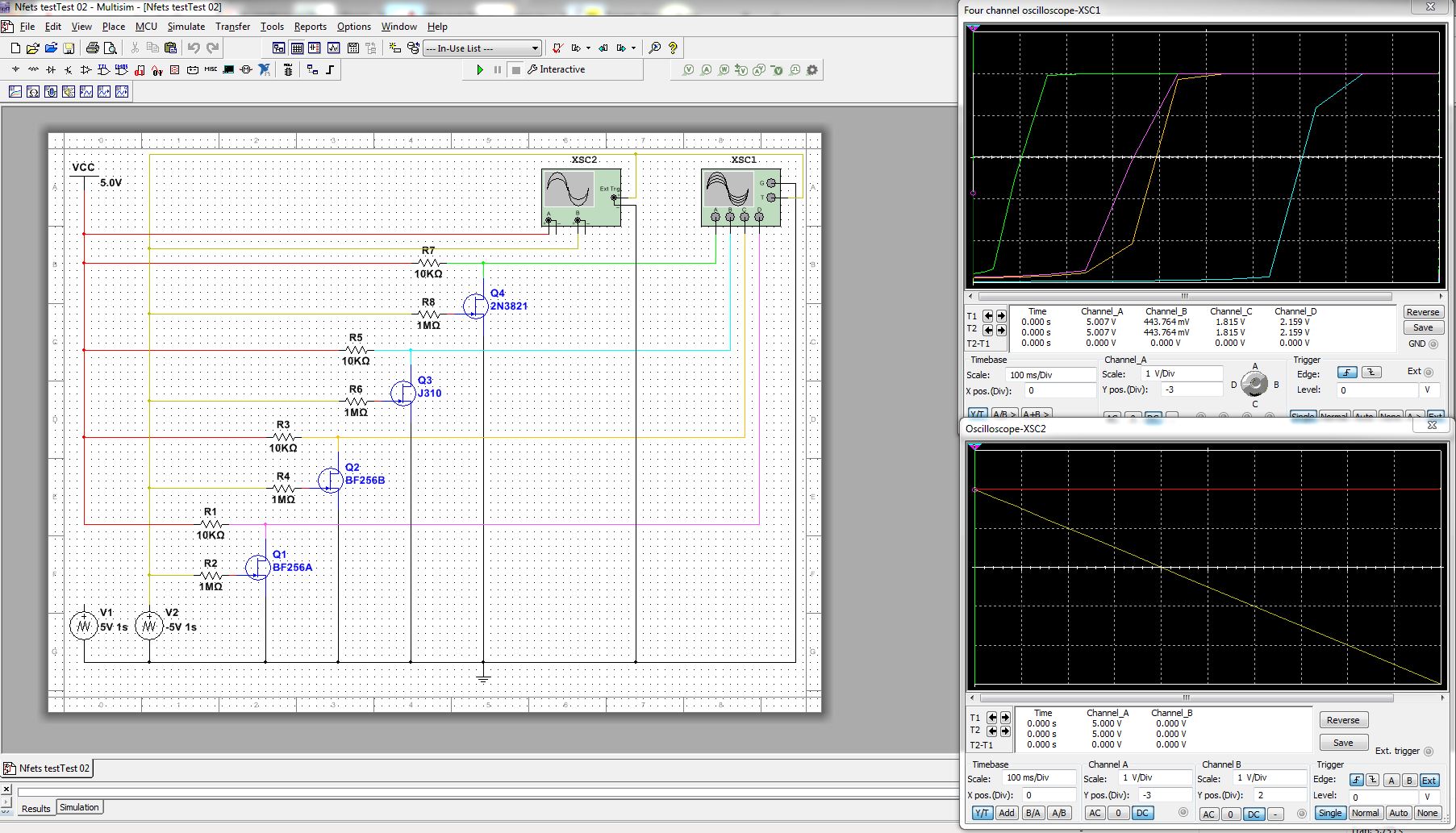Viewport: 1456px width, 833px height.
Task: Click Save in Oscilloscope-XSC2
Action: [x=1343, y=743]
